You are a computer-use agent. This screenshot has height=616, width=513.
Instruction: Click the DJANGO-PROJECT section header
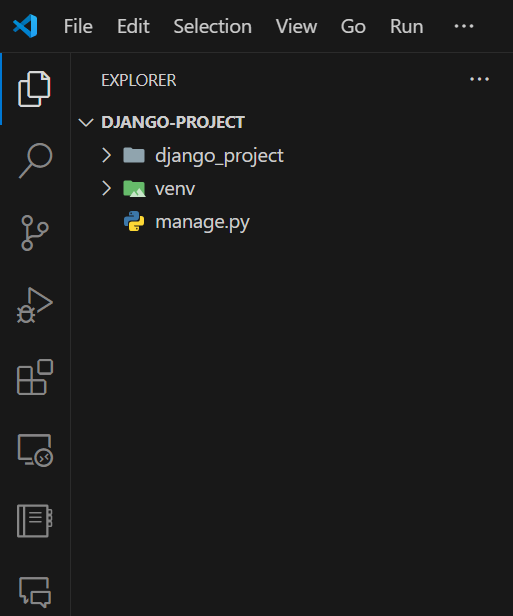pos(173,122)
